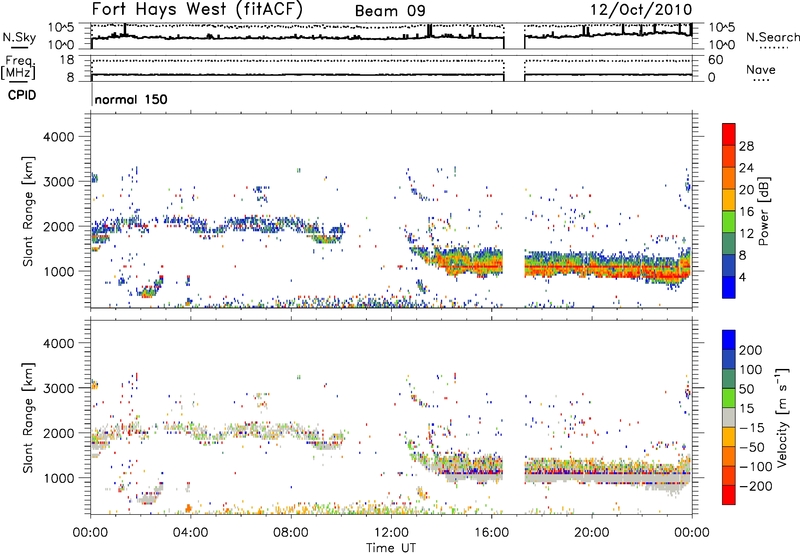Click the 'Freq. [MHz]' label
Screen dimensions: 800x554
point(18,68)
